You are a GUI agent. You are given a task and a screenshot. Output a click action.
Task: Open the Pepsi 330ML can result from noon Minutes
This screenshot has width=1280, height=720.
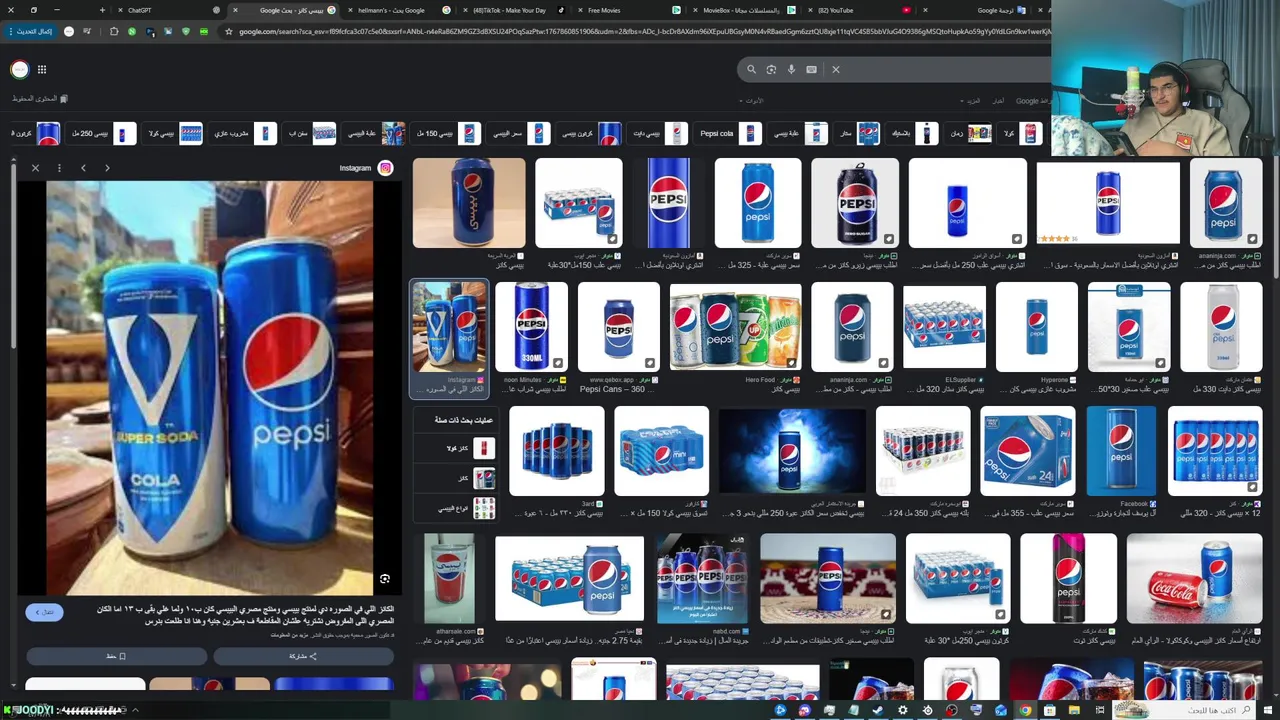(531, 327)
